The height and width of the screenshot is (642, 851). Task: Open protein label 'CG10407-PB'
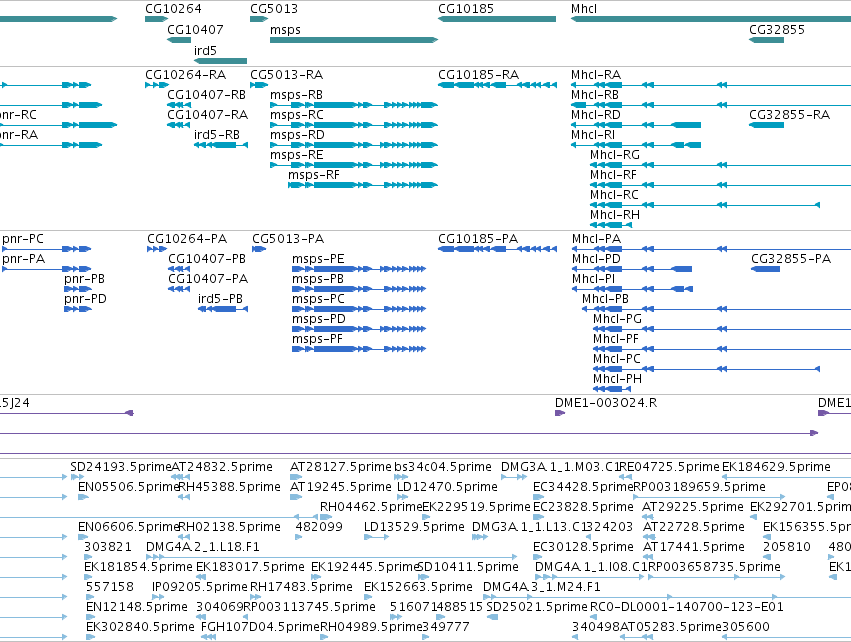click(207, 259)
